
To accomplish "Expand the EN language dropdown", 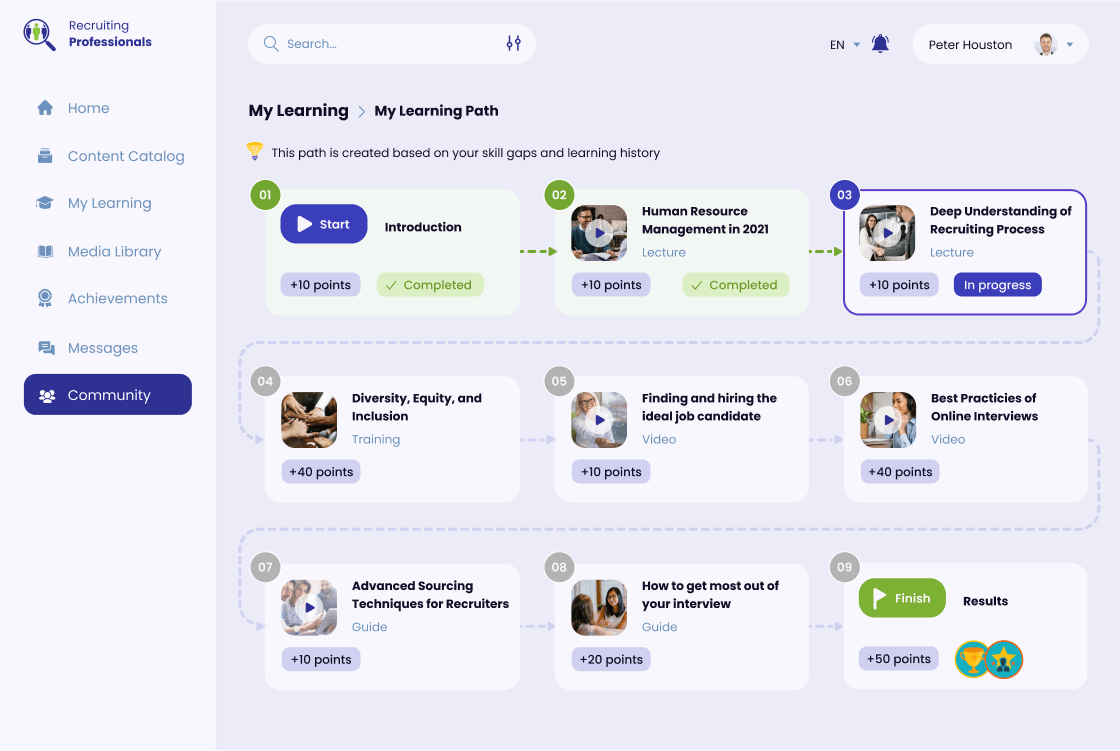I will pos(845,45).
